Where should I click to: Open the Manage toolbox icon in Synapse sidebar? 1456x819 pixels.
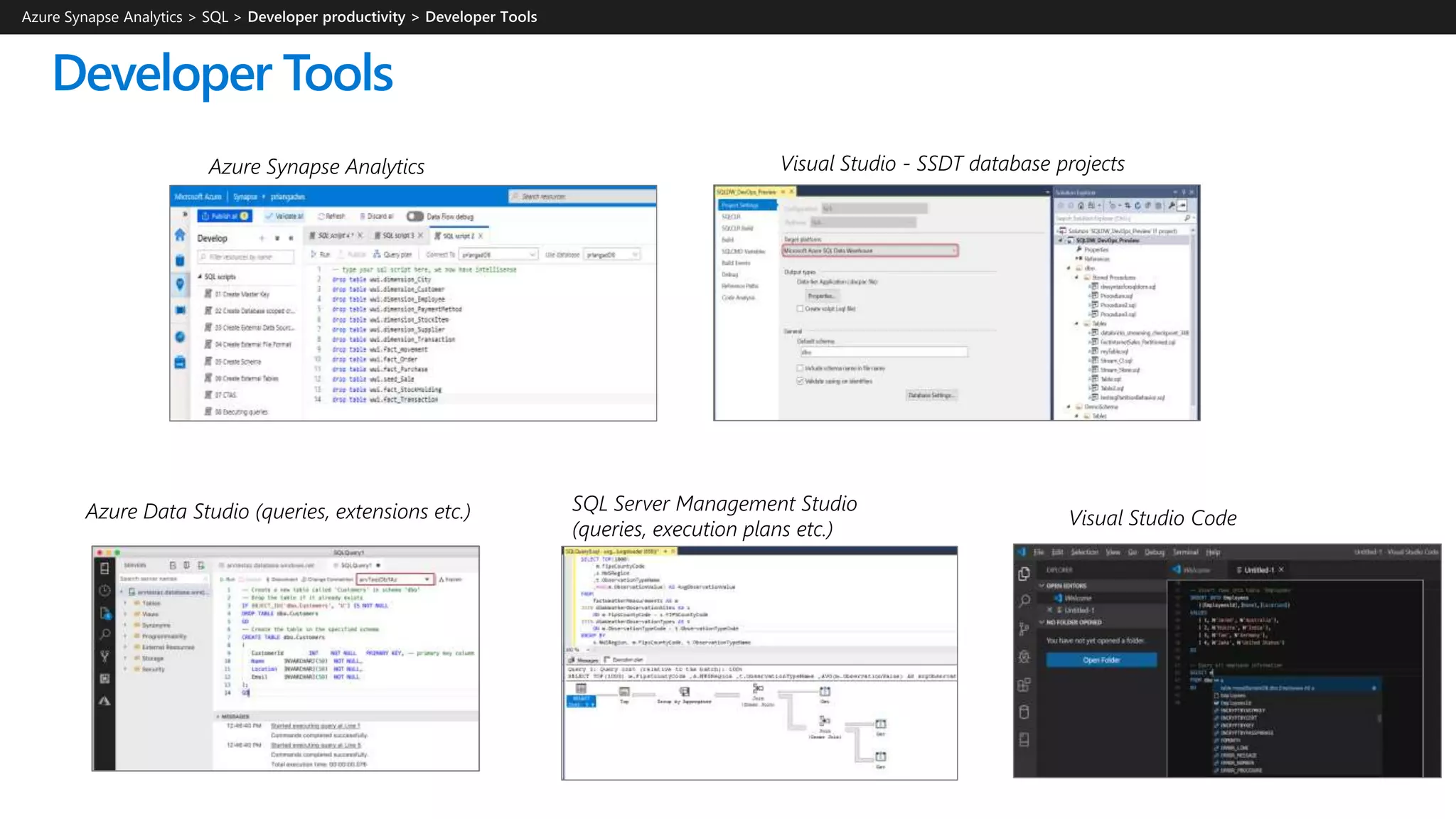pos(180,362)
